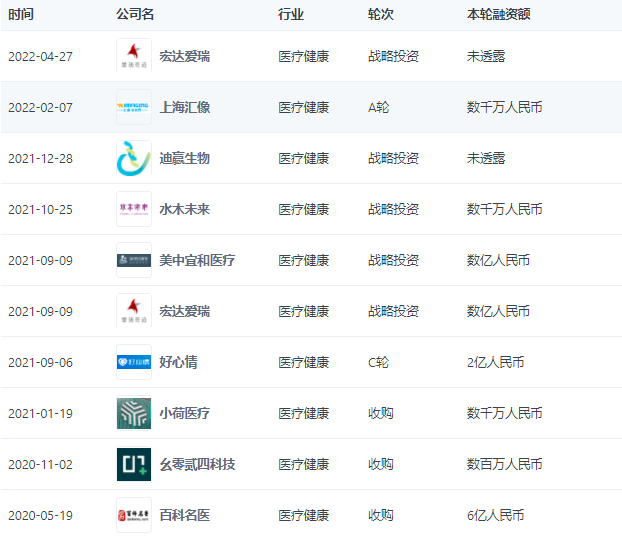Select the date 2021-10-25

tap(40, 209)
